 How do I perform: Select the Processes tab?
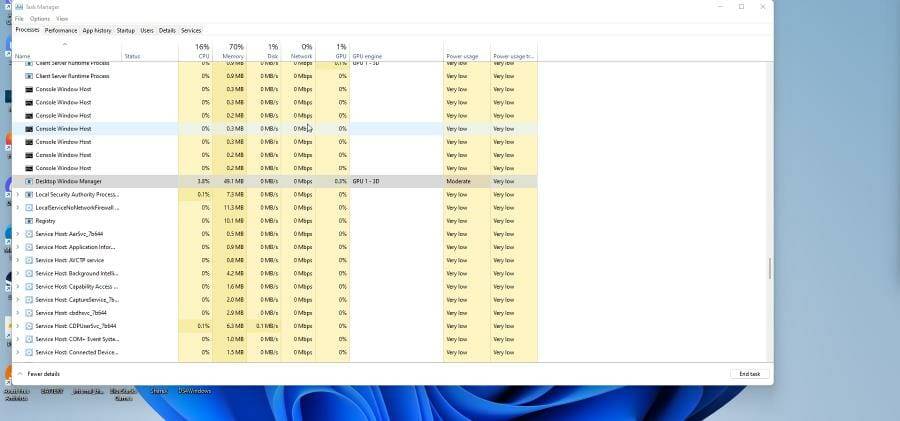tap(27, 30)
